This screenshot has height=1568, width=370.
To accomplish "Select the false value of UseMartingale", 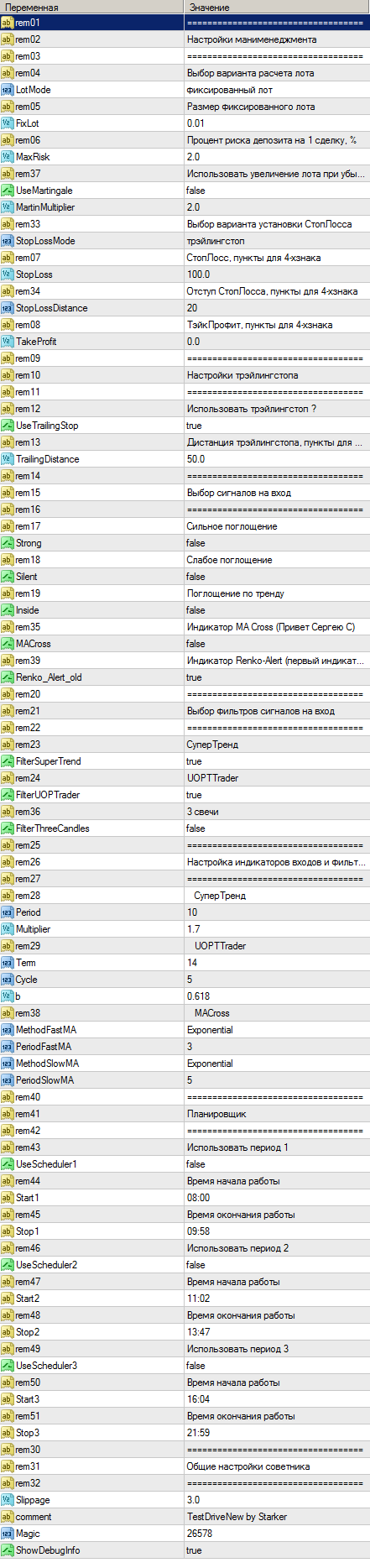I will point(195,191).
